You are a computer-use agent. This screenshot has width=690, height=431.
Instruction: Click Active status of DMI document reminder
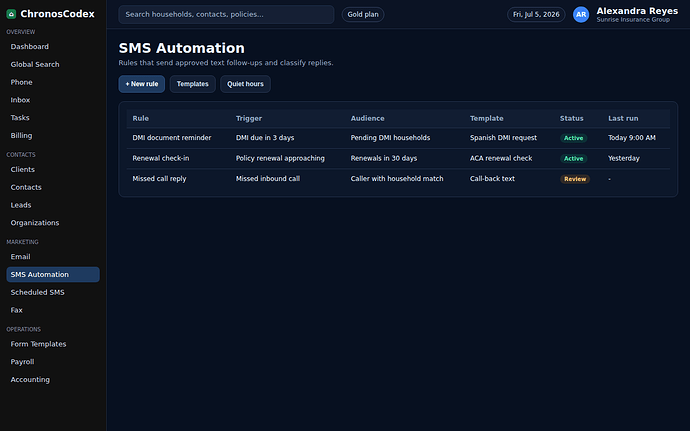[573, 138]
